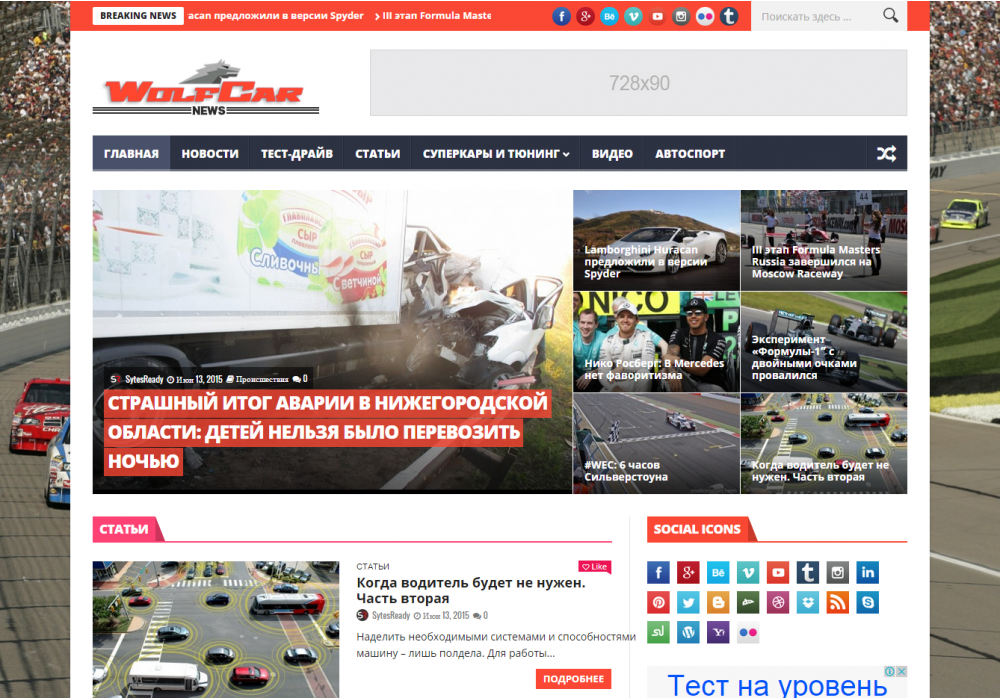The height and width of the screenshot is (700, 1000).
Task: Open the Dropbox icon
Action: (808, 602)
